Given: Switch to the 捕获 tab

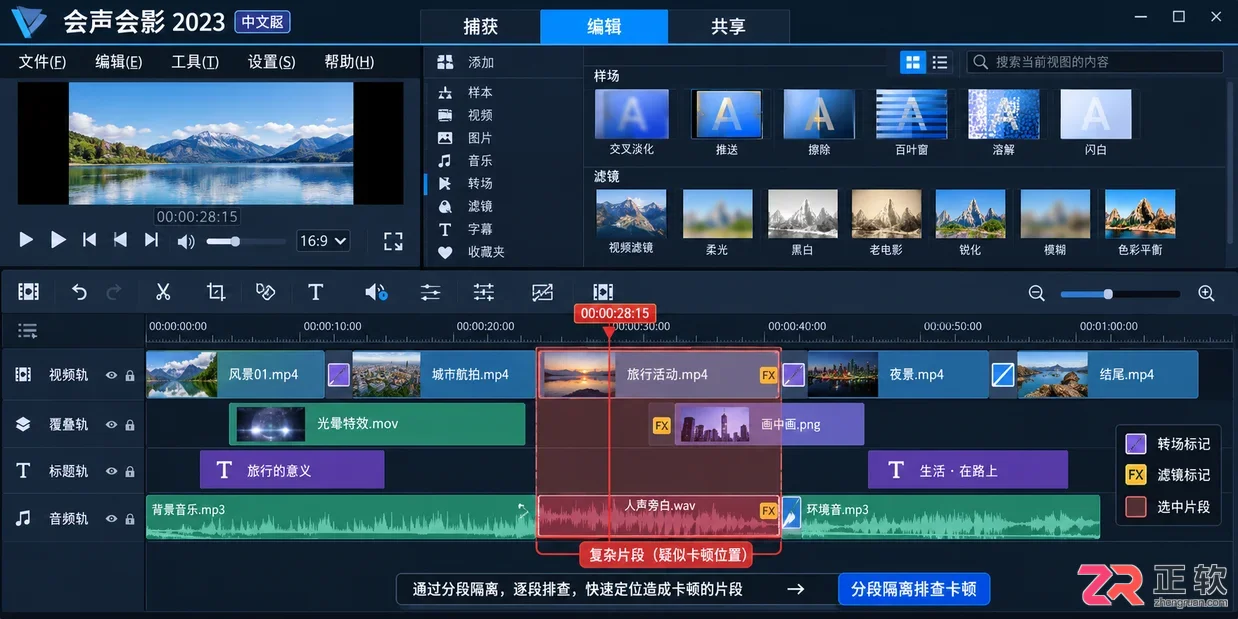Looking at the screenshot, I should coord(480,27).
